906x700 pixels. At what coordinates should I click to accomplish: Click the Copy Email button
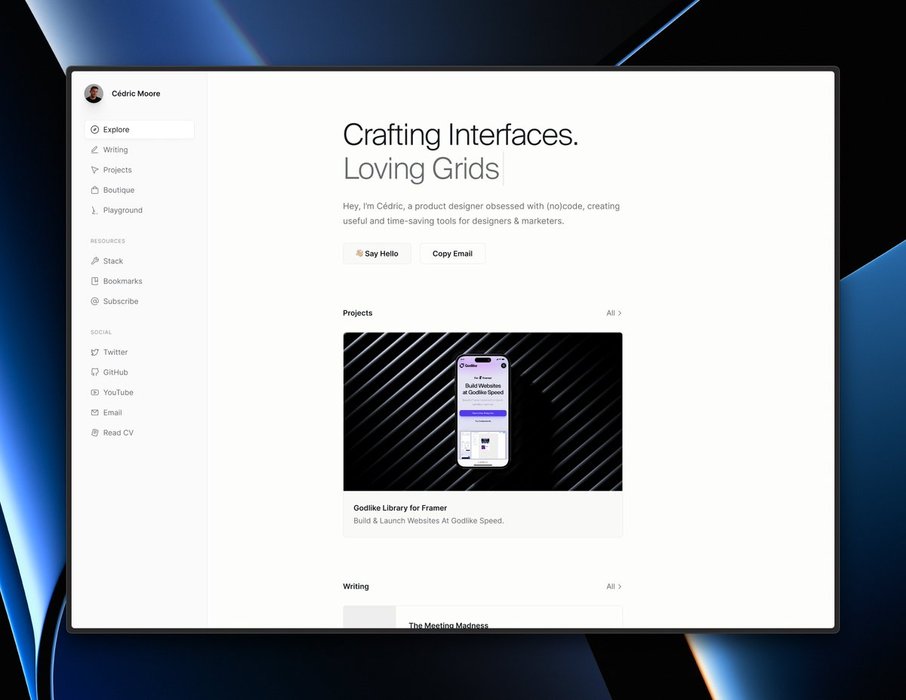[x=452, y=254]
